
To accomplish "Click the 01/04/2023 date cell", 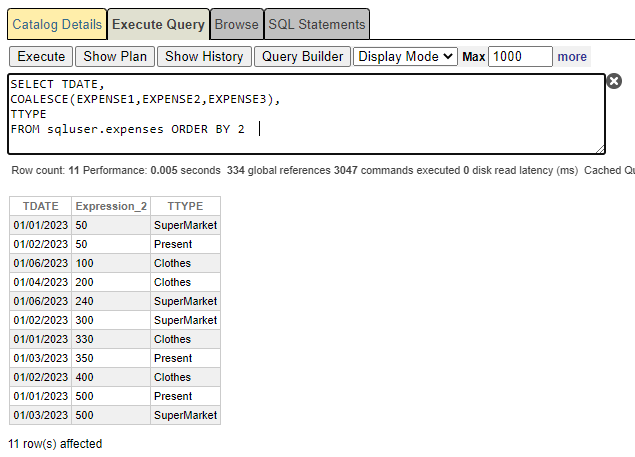I will [40, 282].
